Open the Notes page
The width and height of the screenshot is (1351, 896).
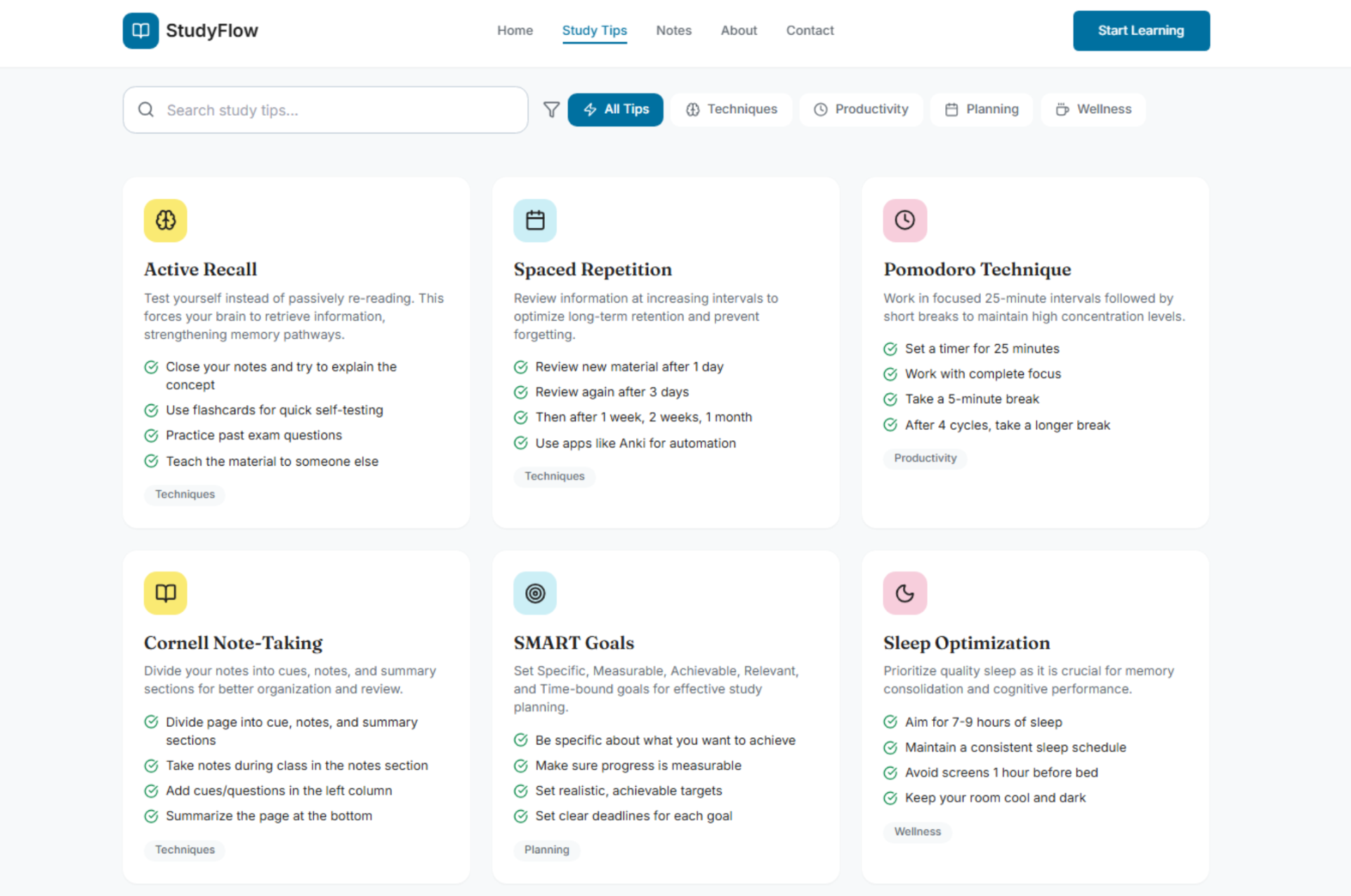coord(673,30)
